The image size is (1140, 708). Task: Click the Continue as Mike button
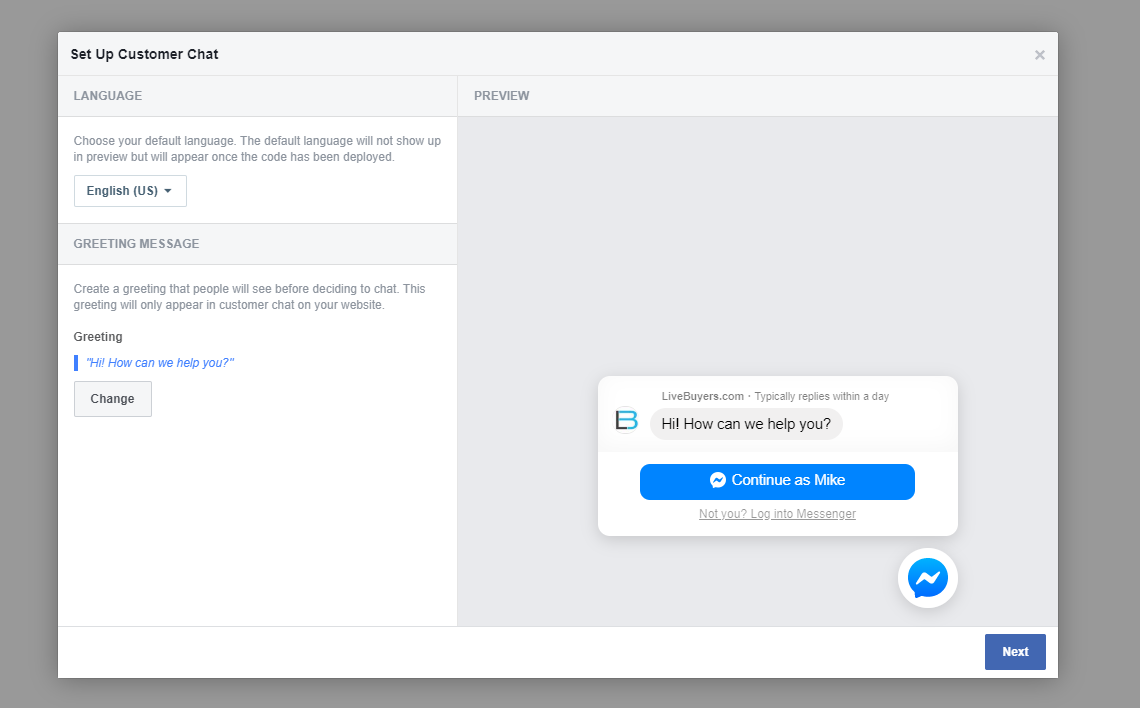click(777, 481)
